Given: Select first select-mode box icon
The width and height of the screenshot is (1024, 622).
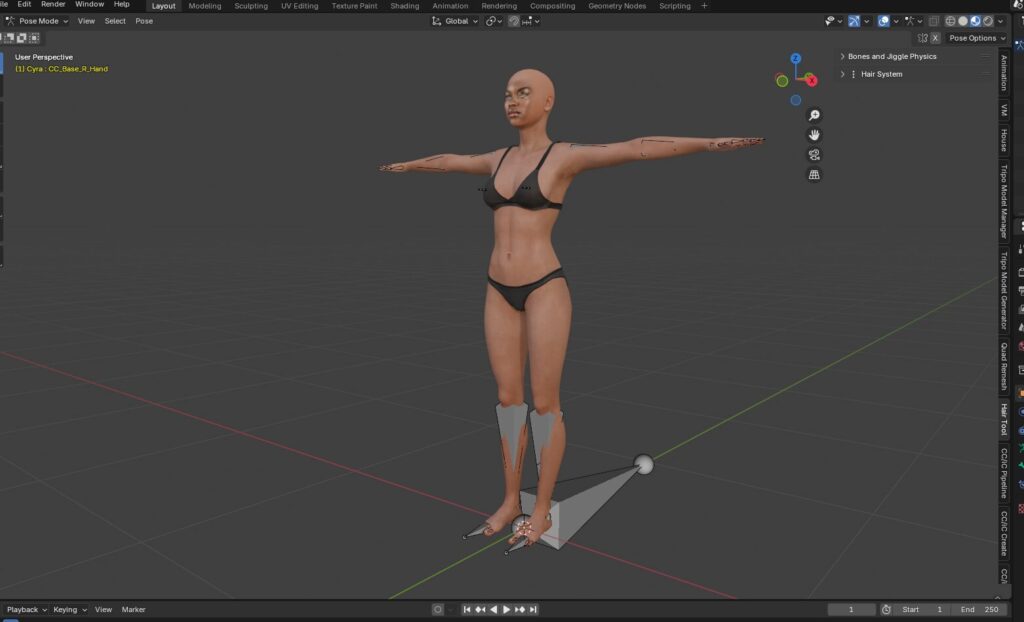Looking at the screenshot, I should (x=10, y=38).
